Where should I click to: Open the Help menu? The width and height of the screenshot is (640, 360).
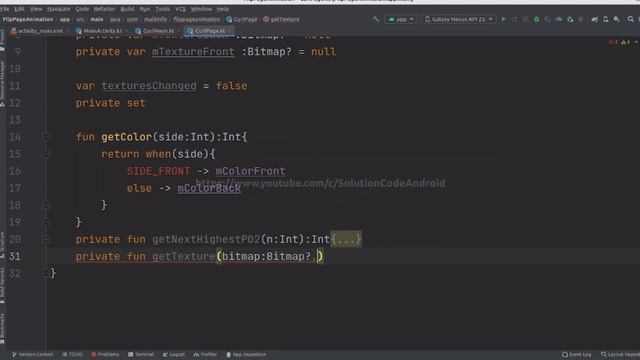pos(222,9)
